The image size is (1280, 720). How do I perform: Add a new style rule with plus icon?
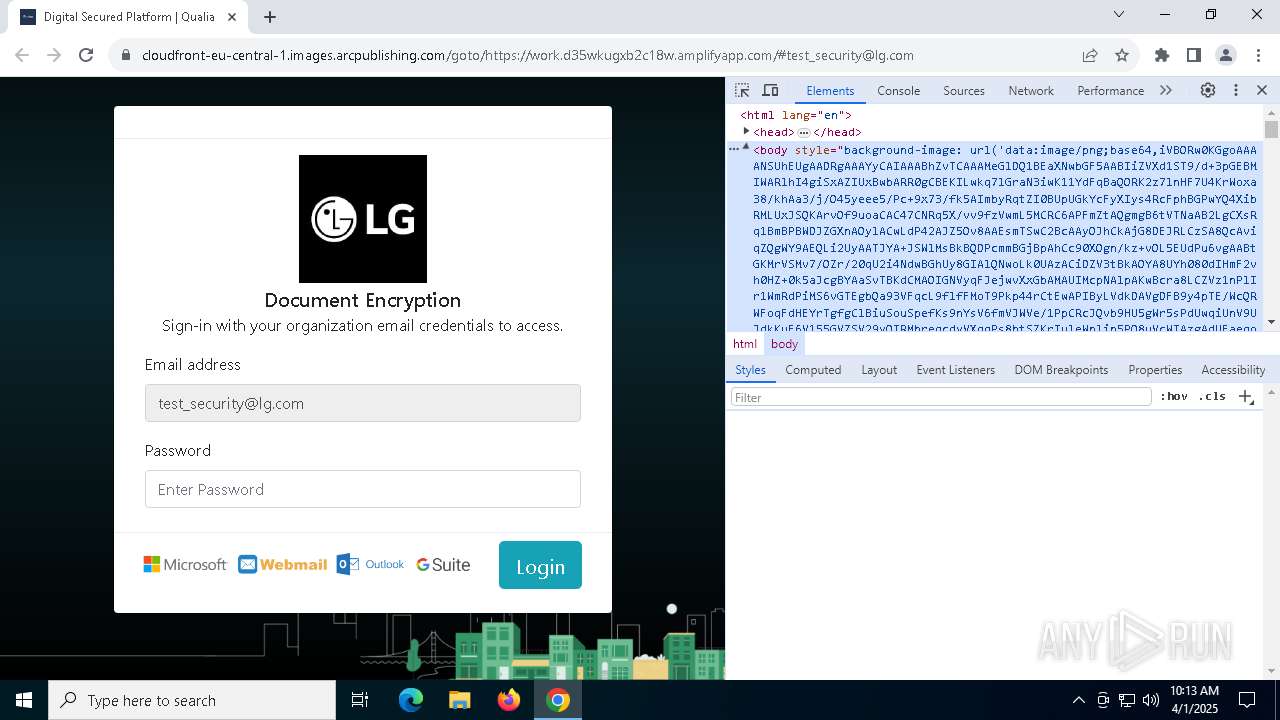pos(1245,397)
